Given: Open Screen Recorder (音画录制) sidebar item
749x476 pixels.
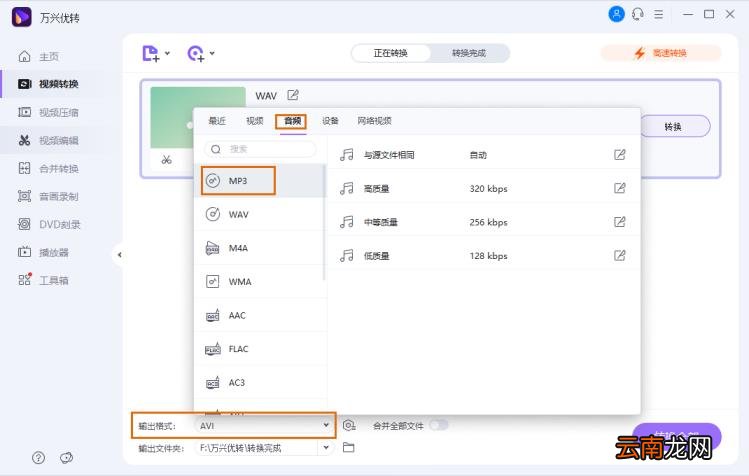Looking at the screenshot, I should (x=48, y=196).
